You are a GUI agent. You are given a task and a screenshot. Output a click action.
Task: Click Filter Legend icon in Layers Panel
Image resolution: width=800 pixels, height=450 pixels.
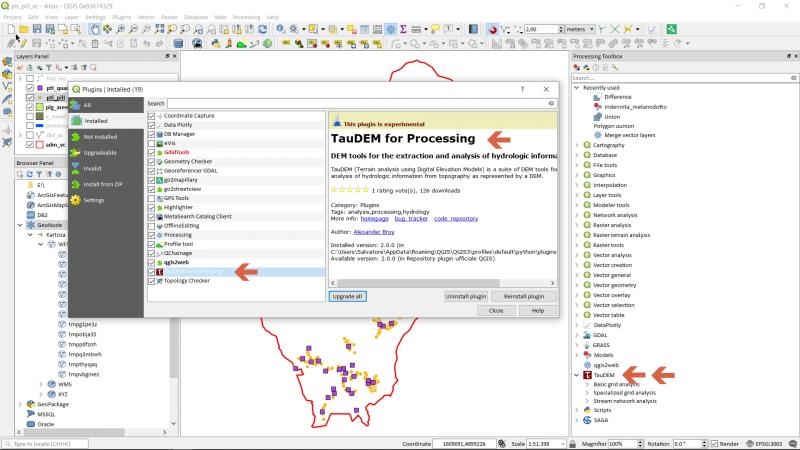click(x=49, y=67)
